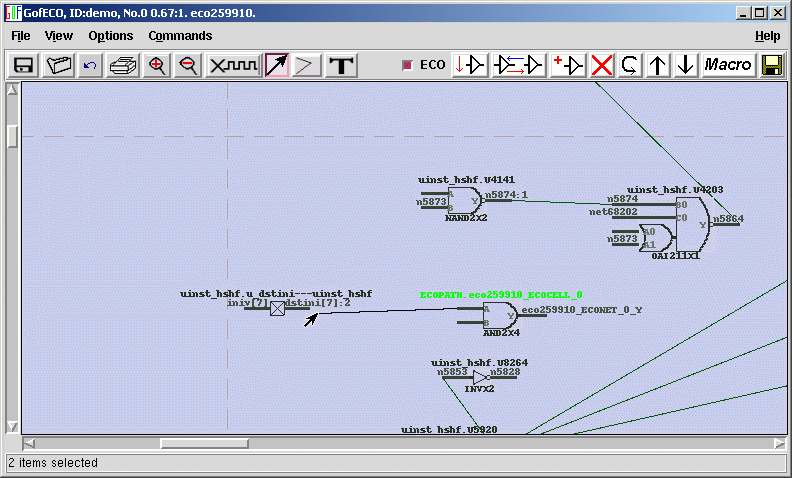Open file with the folder icon
Viewport: 792px width, 478px height.
pos(59,65)
